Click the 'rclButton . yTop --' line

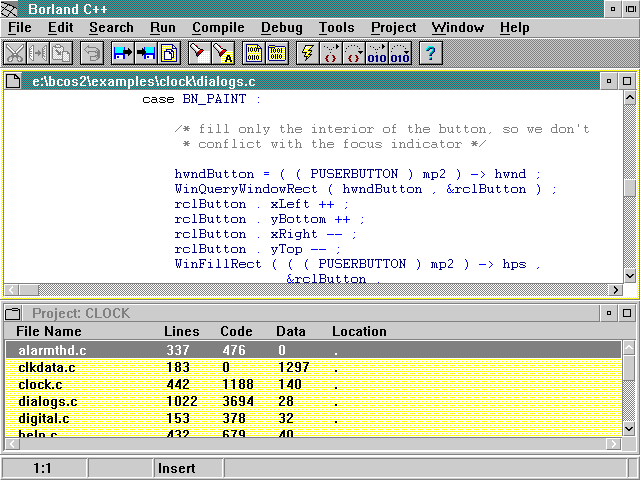tap(258, 249)
